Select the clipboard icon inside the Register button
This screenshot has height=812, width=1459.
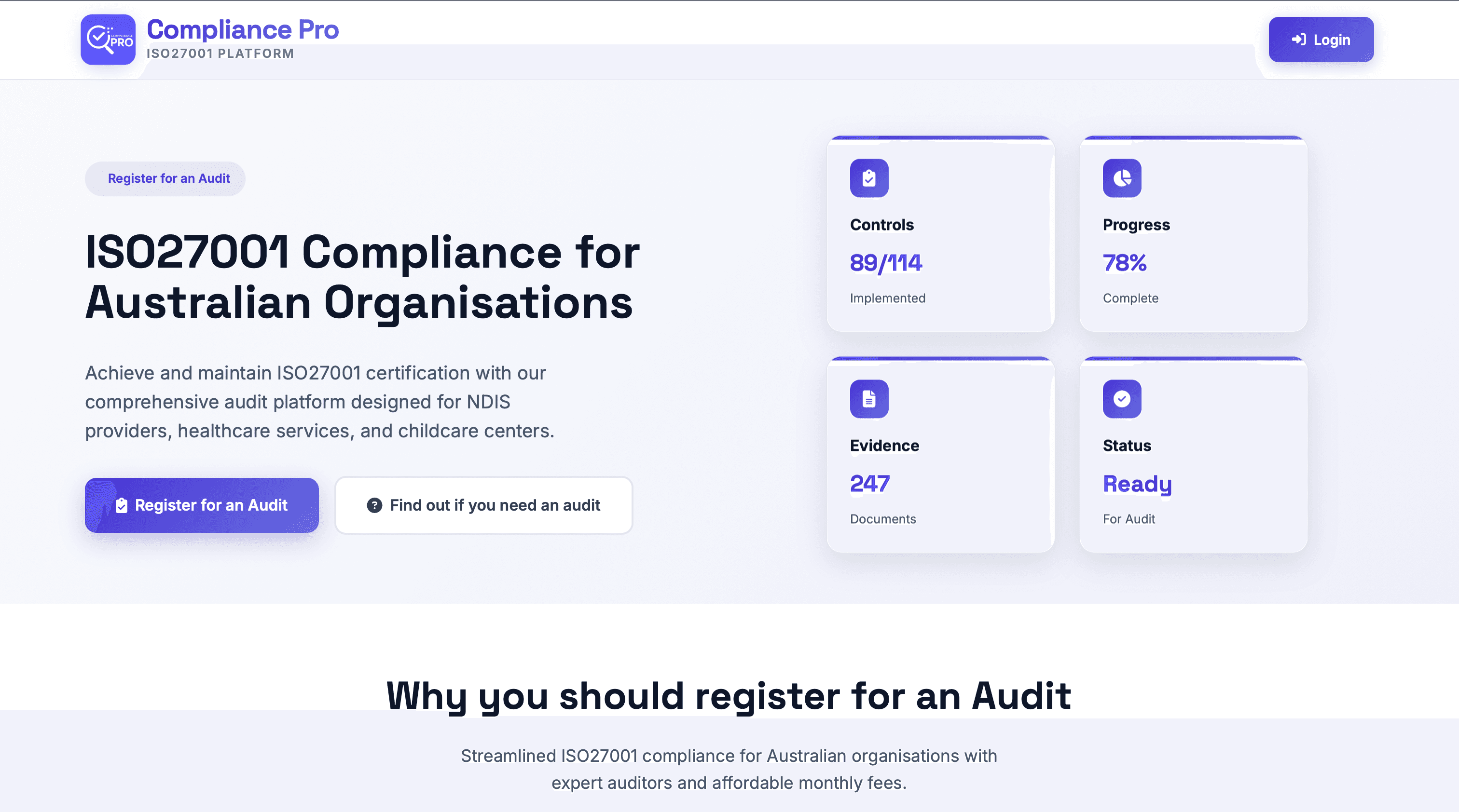122,505
